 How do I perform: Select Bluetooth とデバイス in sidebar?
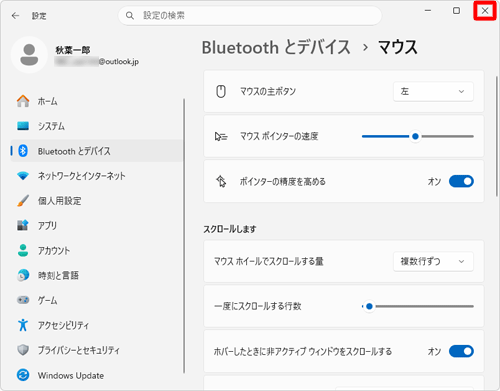97,151
